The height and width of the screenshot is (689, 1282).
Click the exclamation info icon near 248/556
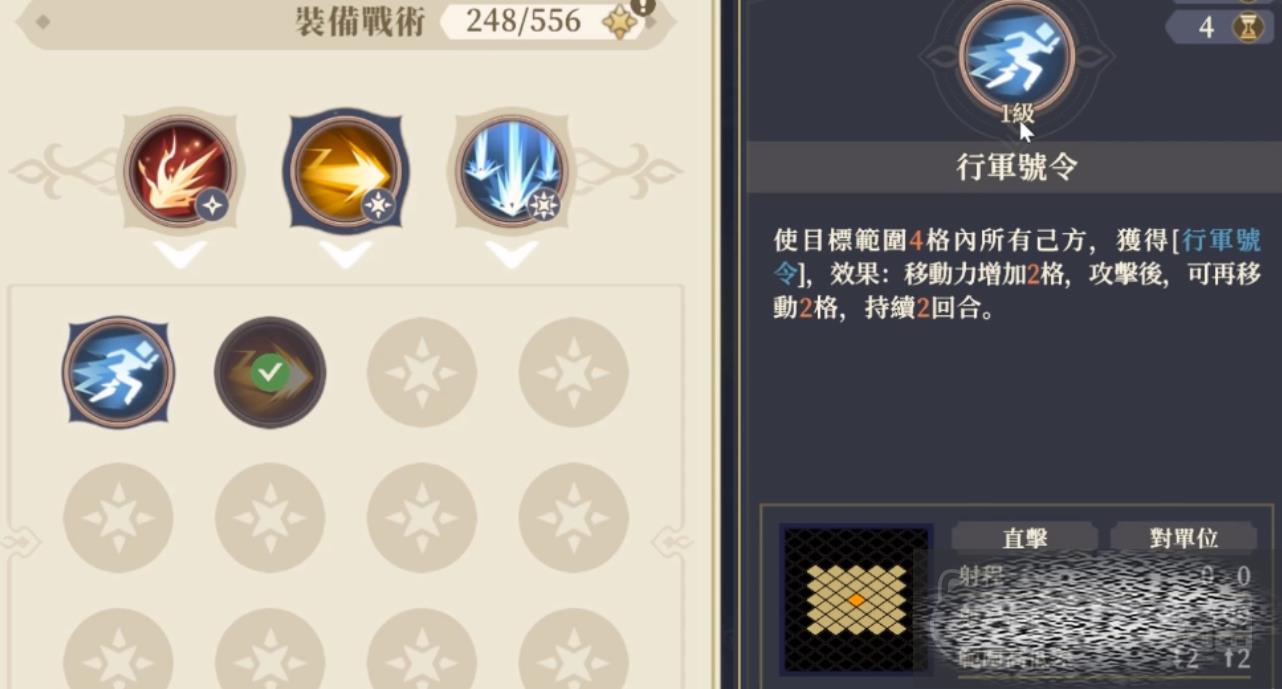click(x=643, y=6)
